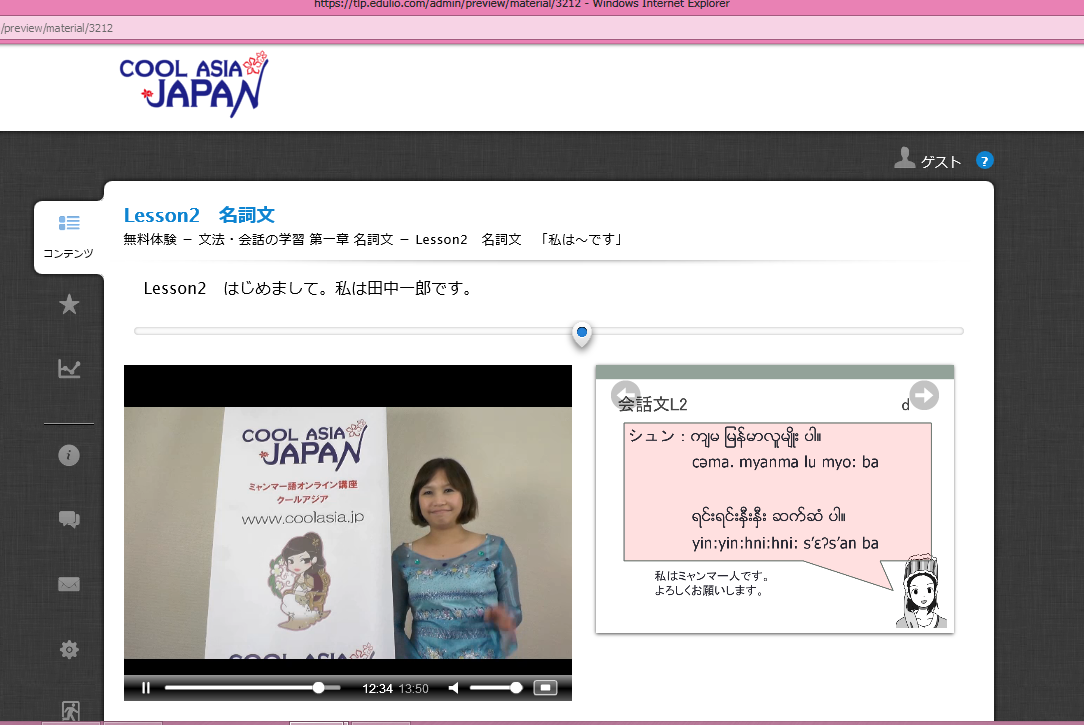Click the star favorites icon in sidebar

(x=69, y=305)
